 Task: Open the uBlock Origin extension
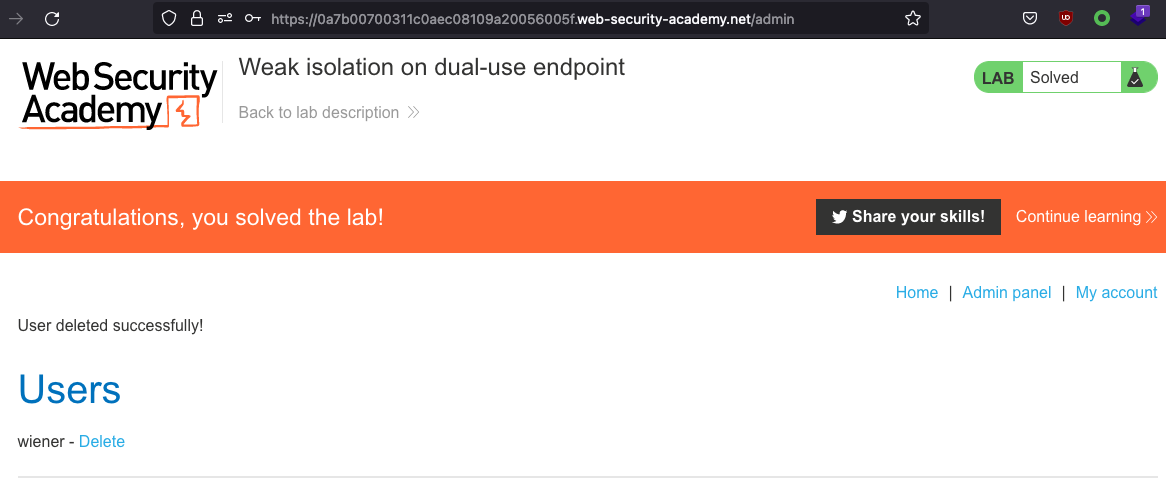(x=1066, y=18)
